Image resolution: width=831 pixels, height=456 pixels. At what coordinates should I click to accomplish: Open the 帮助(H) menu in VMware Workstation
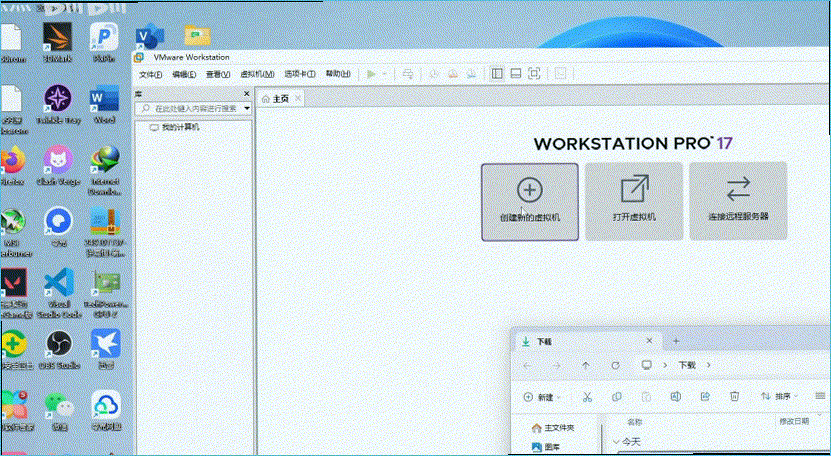(338, 74)
